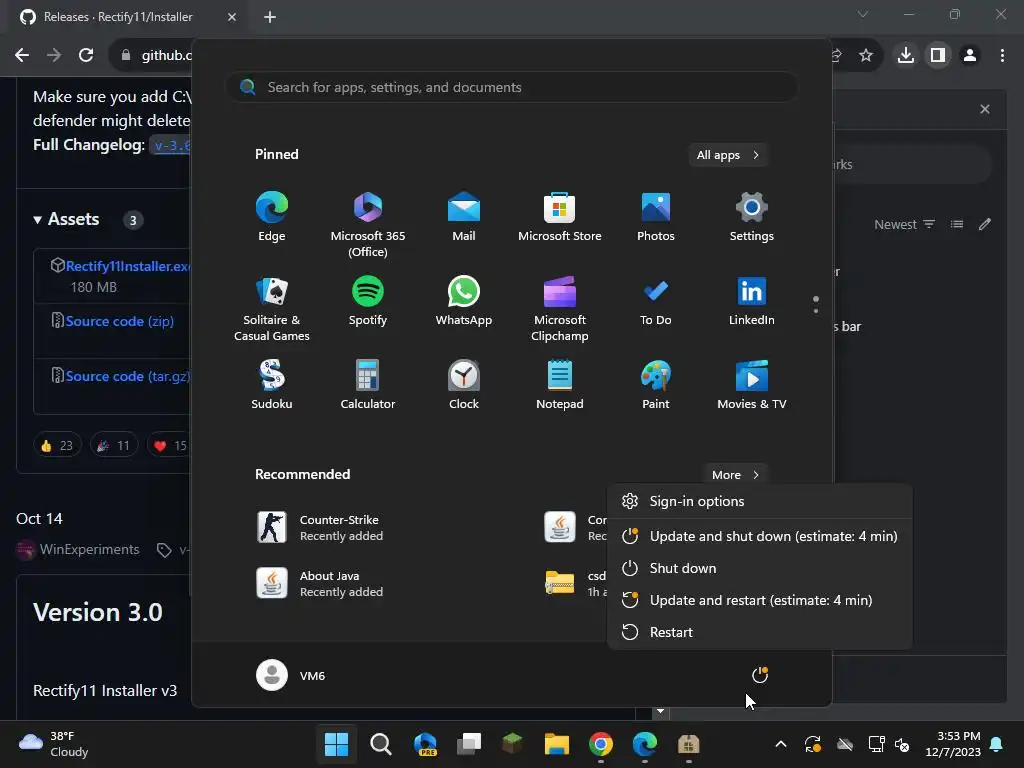This screenshot has height=768, width=1024.
Task: Launch Solitaire & Casual Games
Action: point(272,308)
